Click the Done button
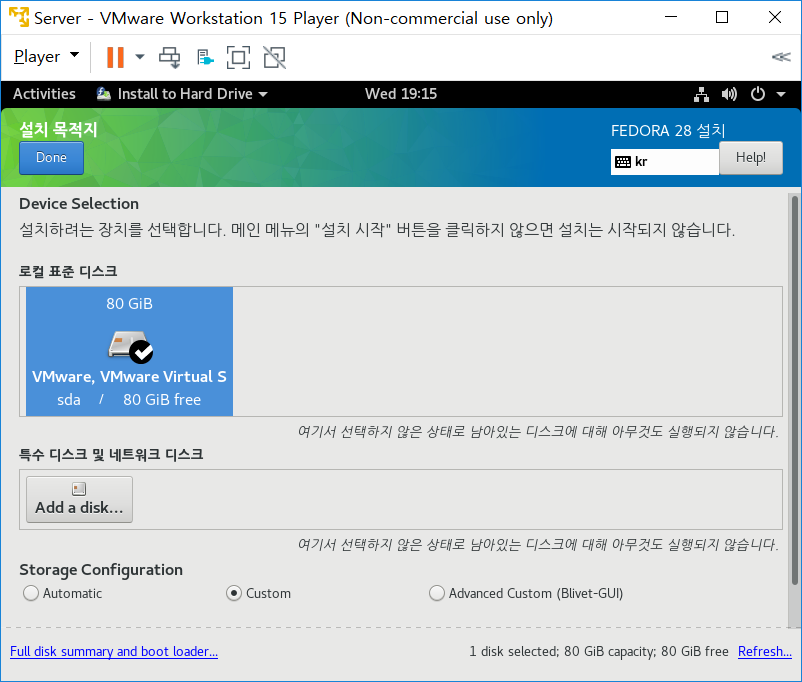This screenshot has width=802, height=682. tap(51, 158)
